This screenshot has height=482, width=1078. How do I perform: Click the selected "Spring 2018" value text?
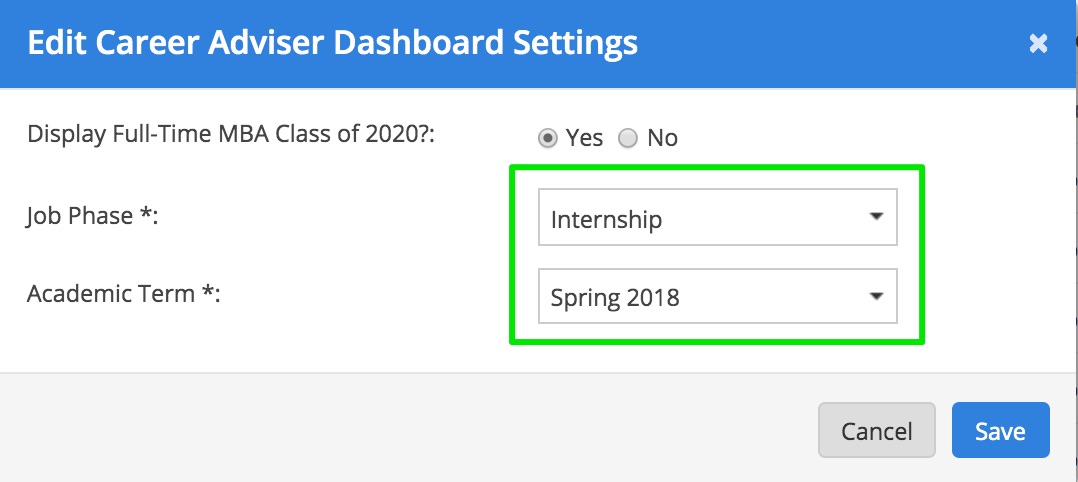pyautogui.click(x=615, y=297)
